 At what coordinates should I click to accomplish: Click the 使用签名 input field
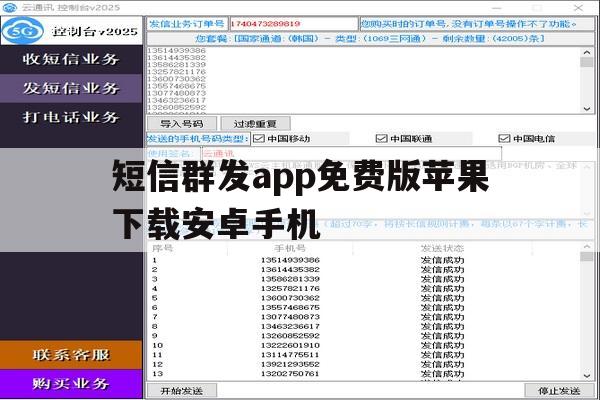[351, 153]
